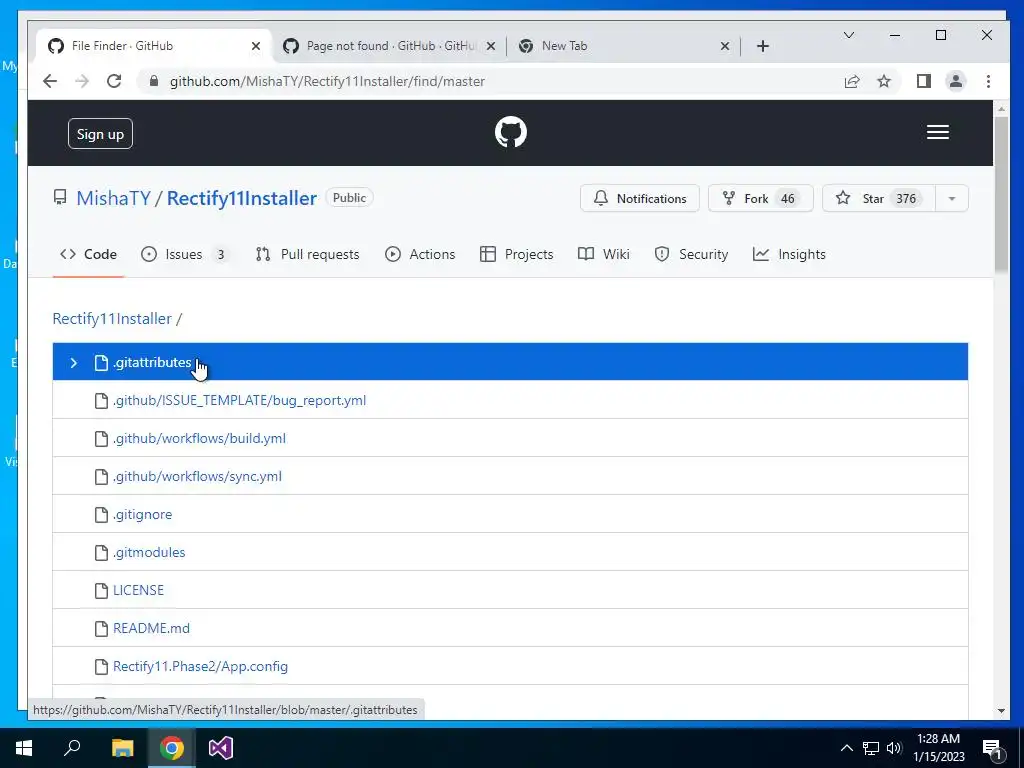Viewport: 1024px width, 768px height.
Task: Click file icon next to .gitignore
Action: pyautogui.click(x=101, y=515)
